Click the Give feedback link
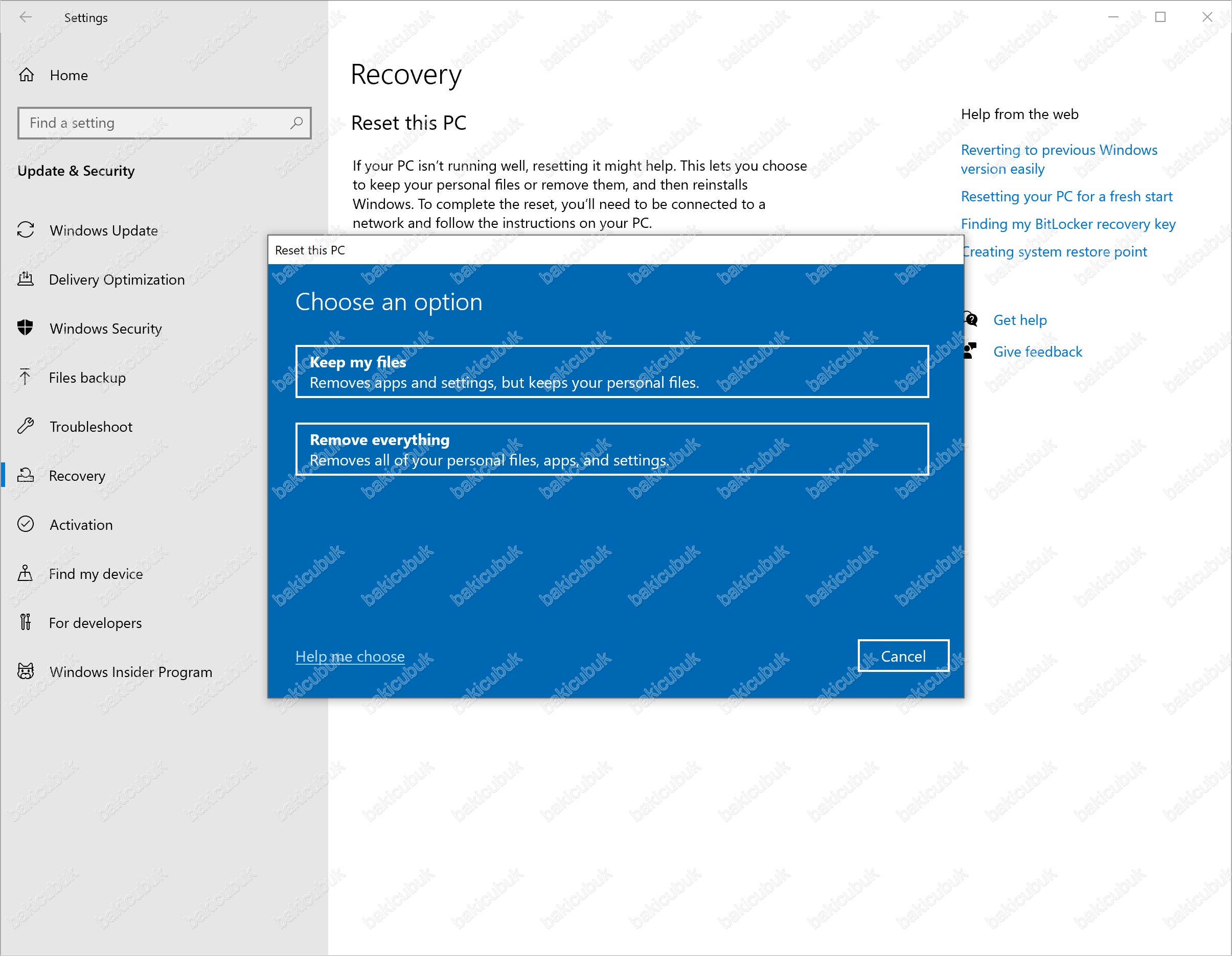The width and height of the screenshot is (1232, 956). pos(1038,351)
